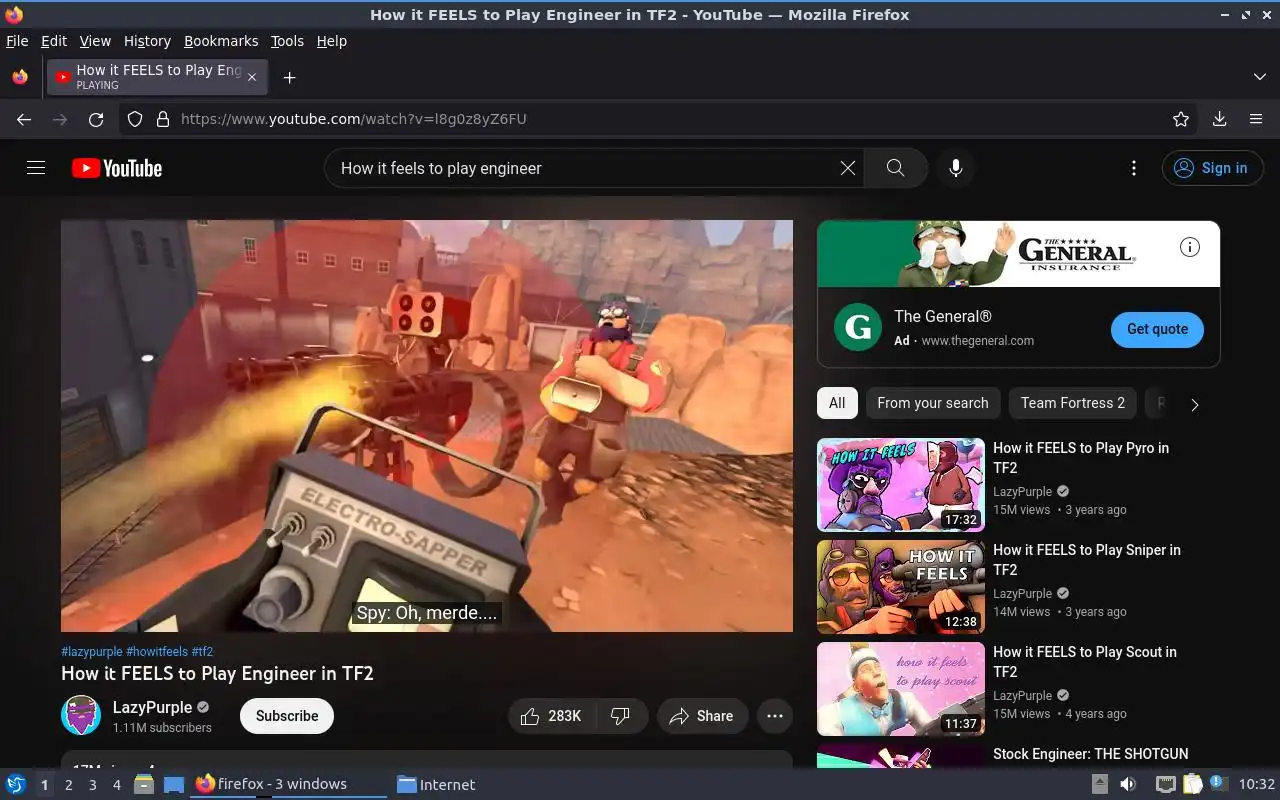1280x800 pixels.
Task: Open the History menu
Action: 147,41
